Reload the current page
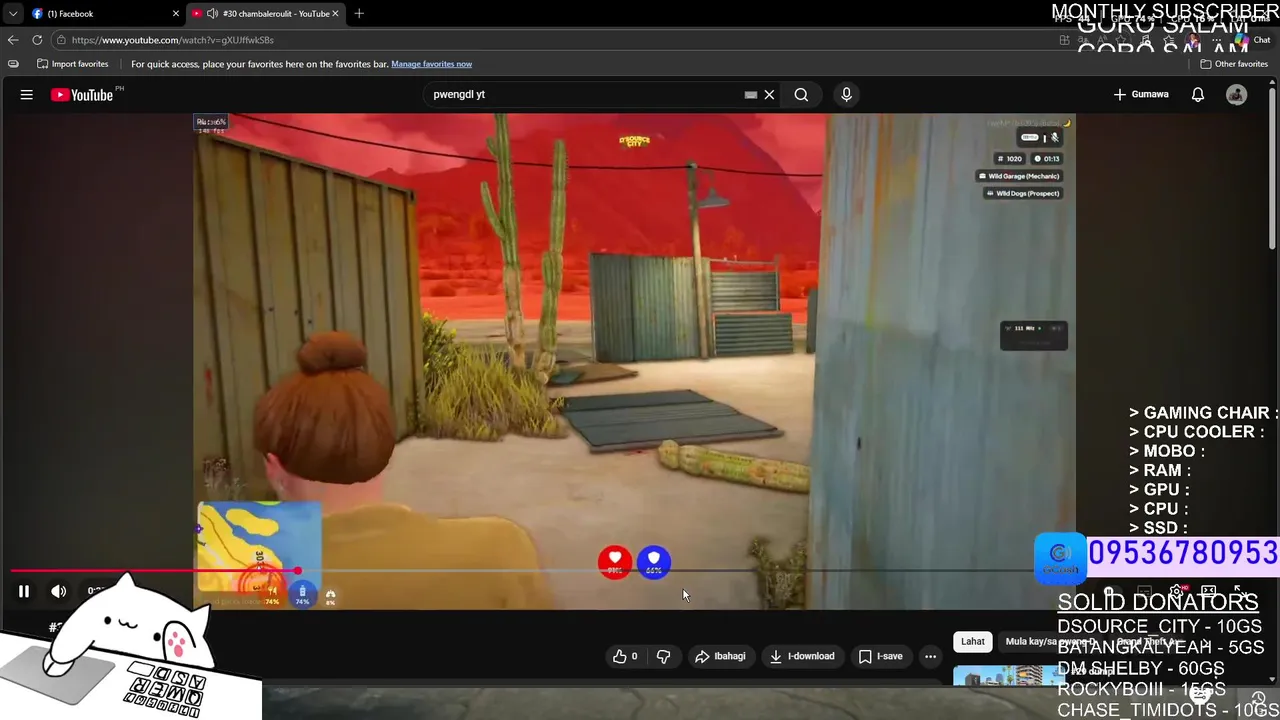This screenshot has width=1280, height=720. (37, 40)
